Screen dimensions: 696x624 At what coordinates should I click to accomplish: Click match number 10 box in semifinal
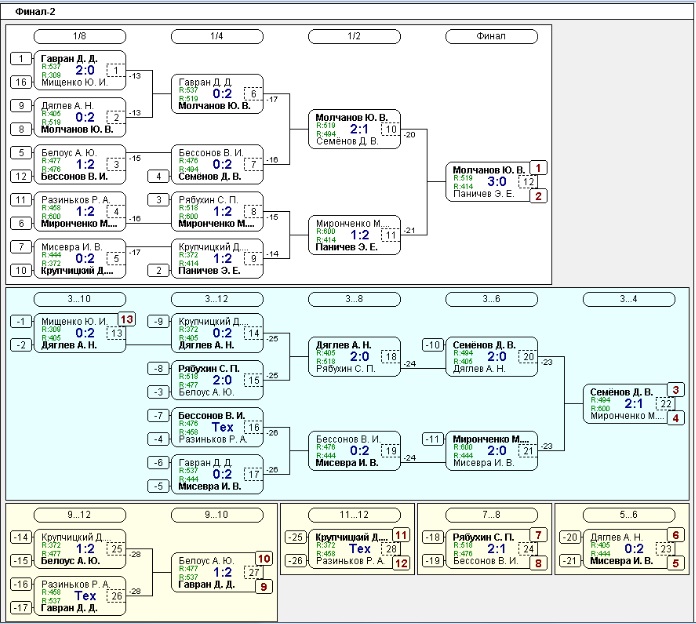pyautogui.click(x=390, y=129)
